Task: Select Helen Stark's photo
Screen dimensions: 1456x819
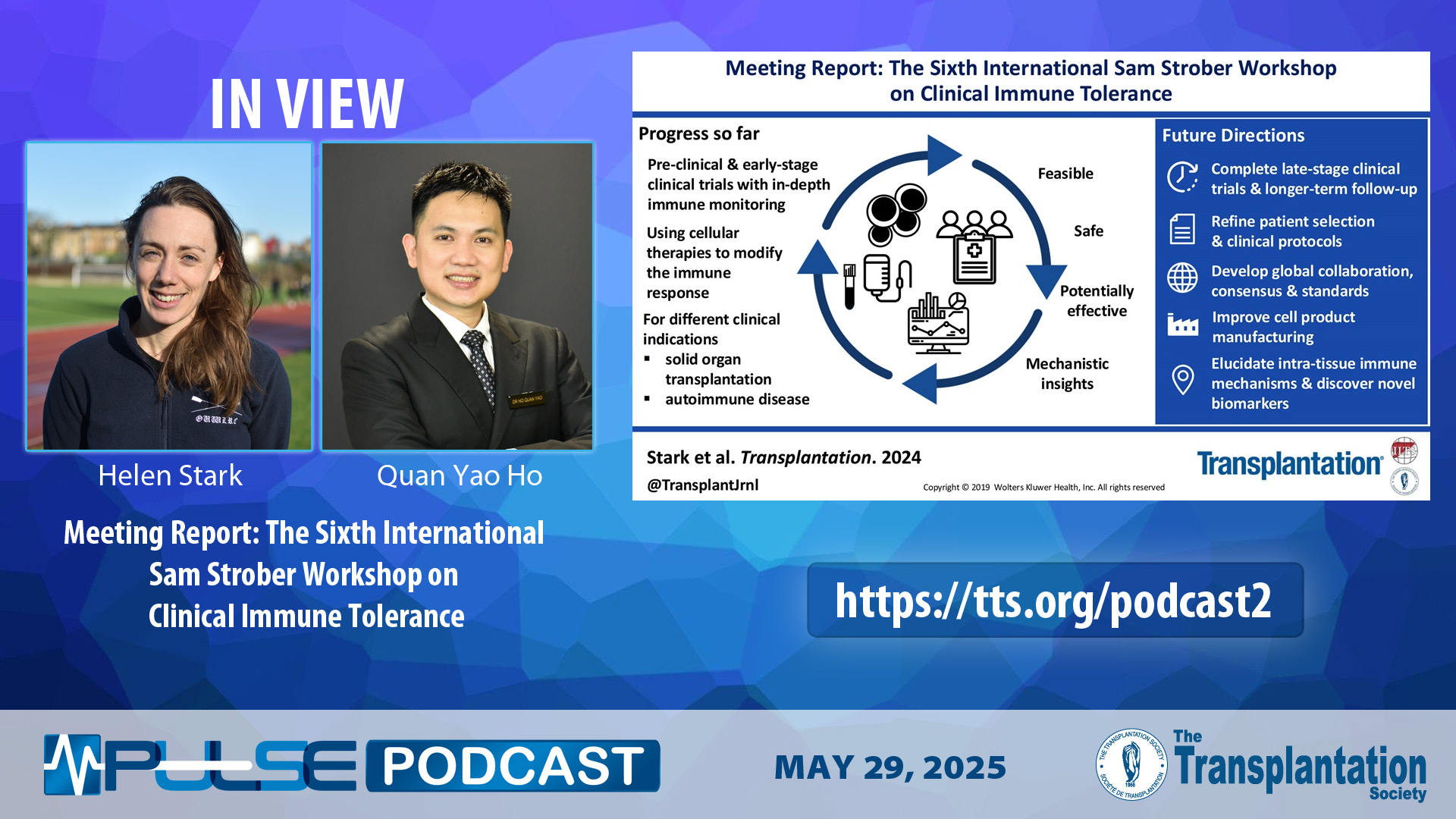Action: point(169,297)
